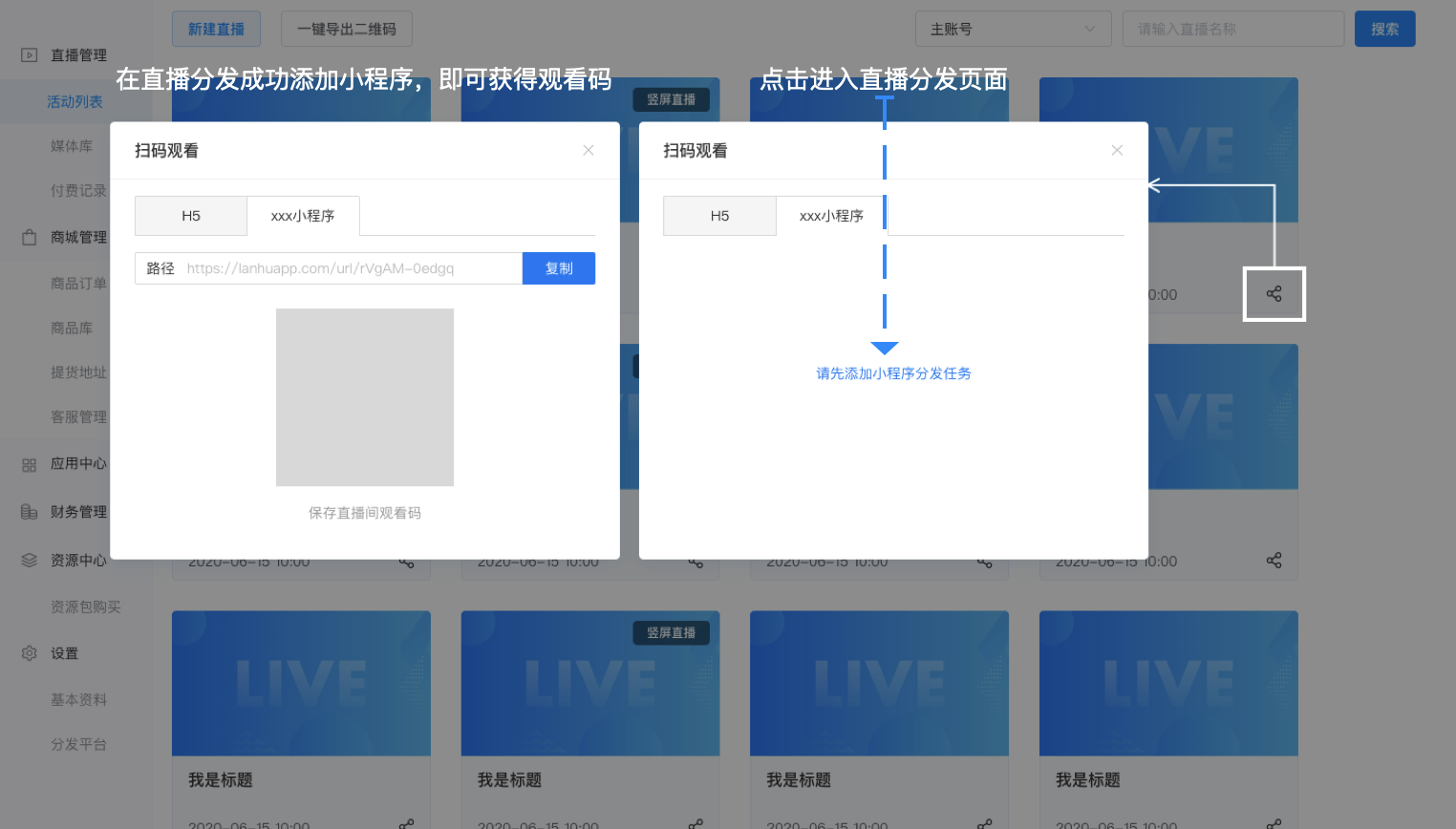This screenshot has width=1456, height=829.
Task: Switch to H5 tab in right dialog
Action: pyautogui.click(x=719, y=216)
